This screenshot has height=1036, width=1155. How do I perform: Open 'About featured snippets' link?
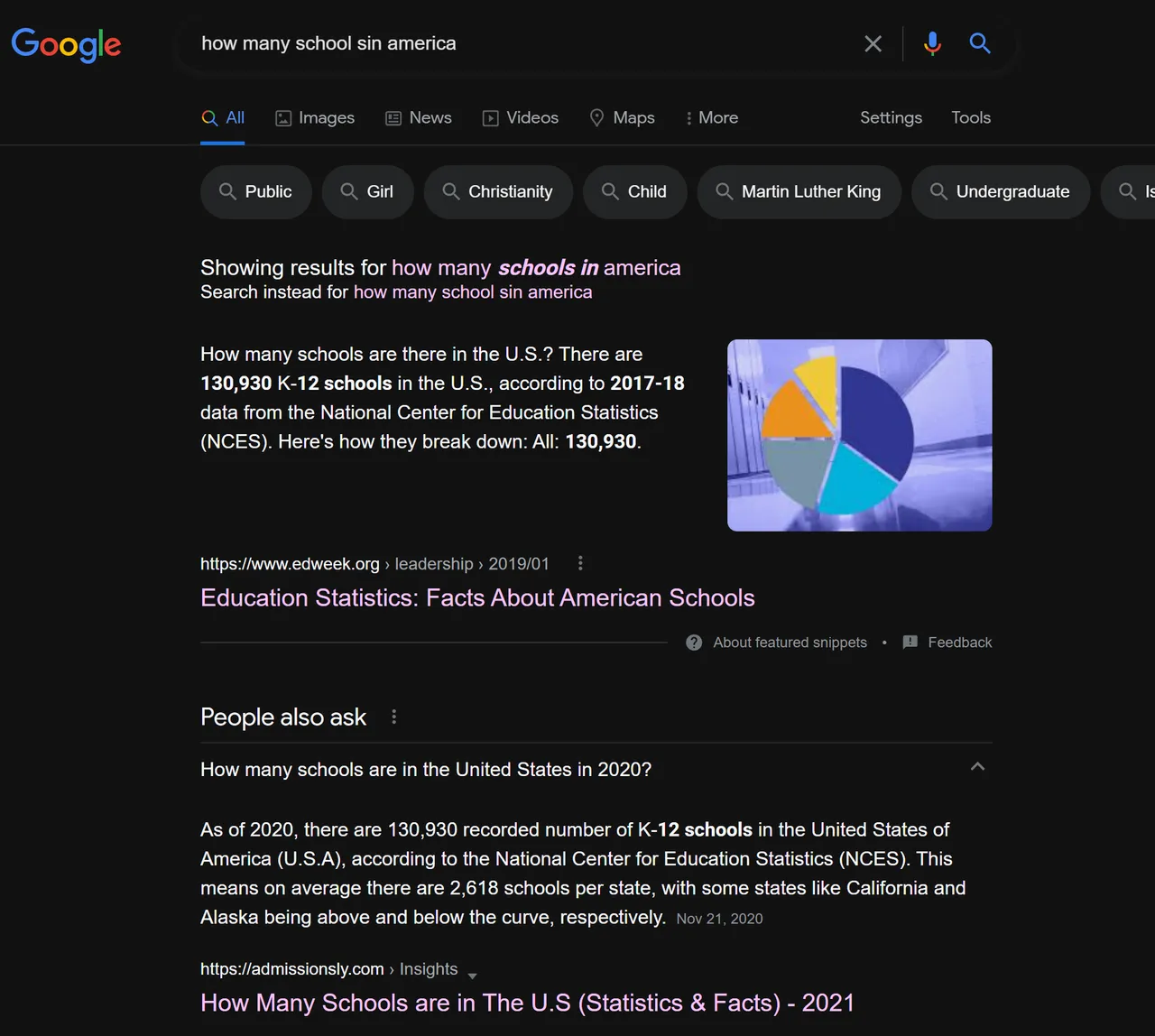point(790,643)
